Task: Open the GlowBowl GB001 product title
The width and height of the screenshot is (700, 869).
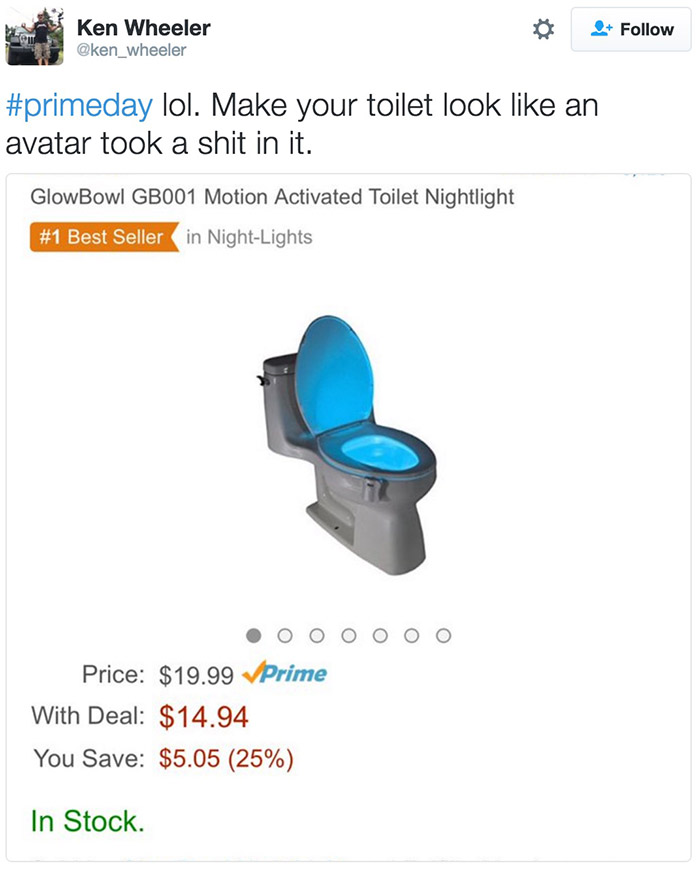Action: click(x=272, y=196)
